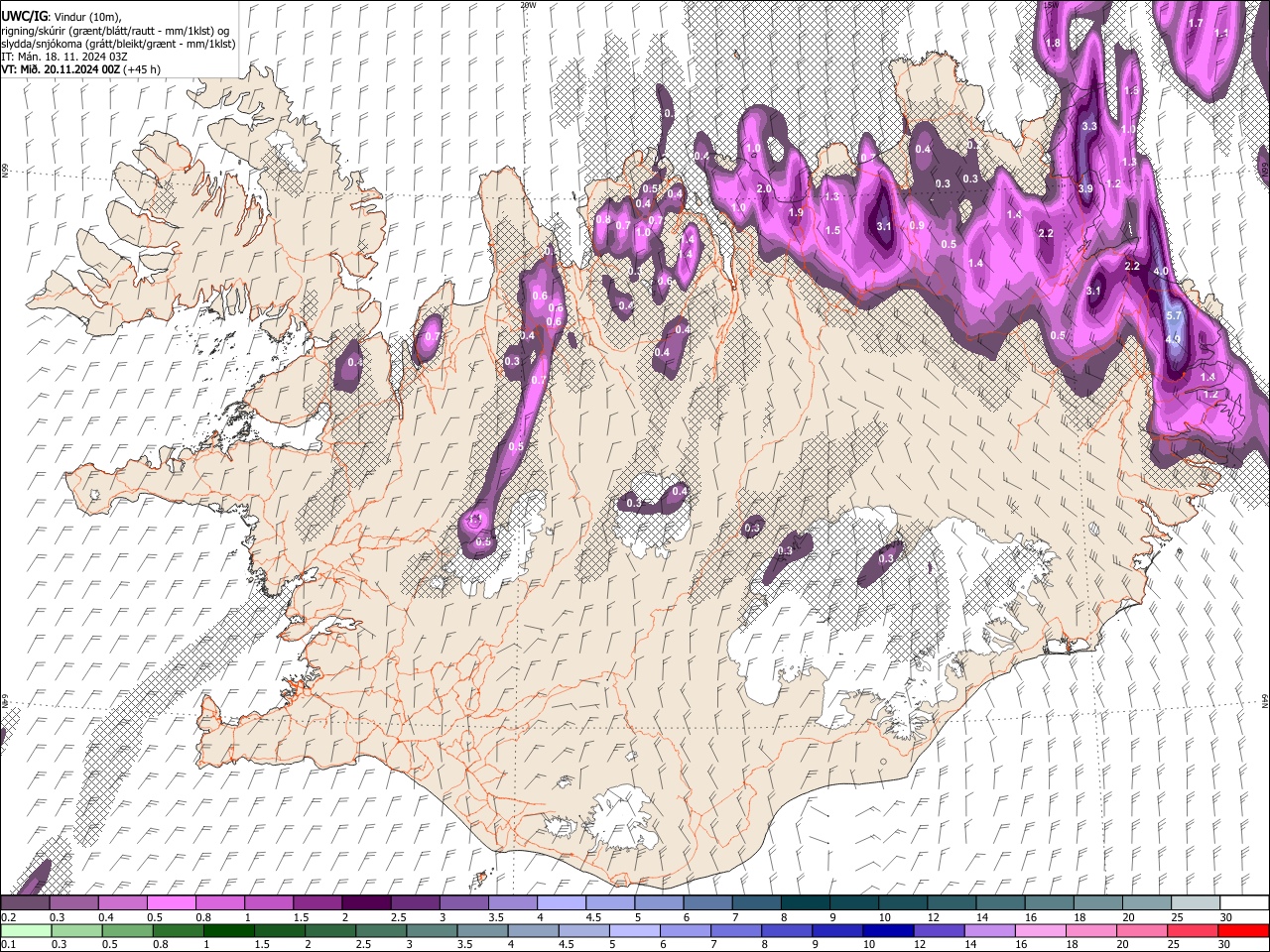The height and width of the screenshot is (952, 1270).
Task: Select the 'IT: Mán. 18. 11. 2024 03Z' line
Action: click(63, 57)
